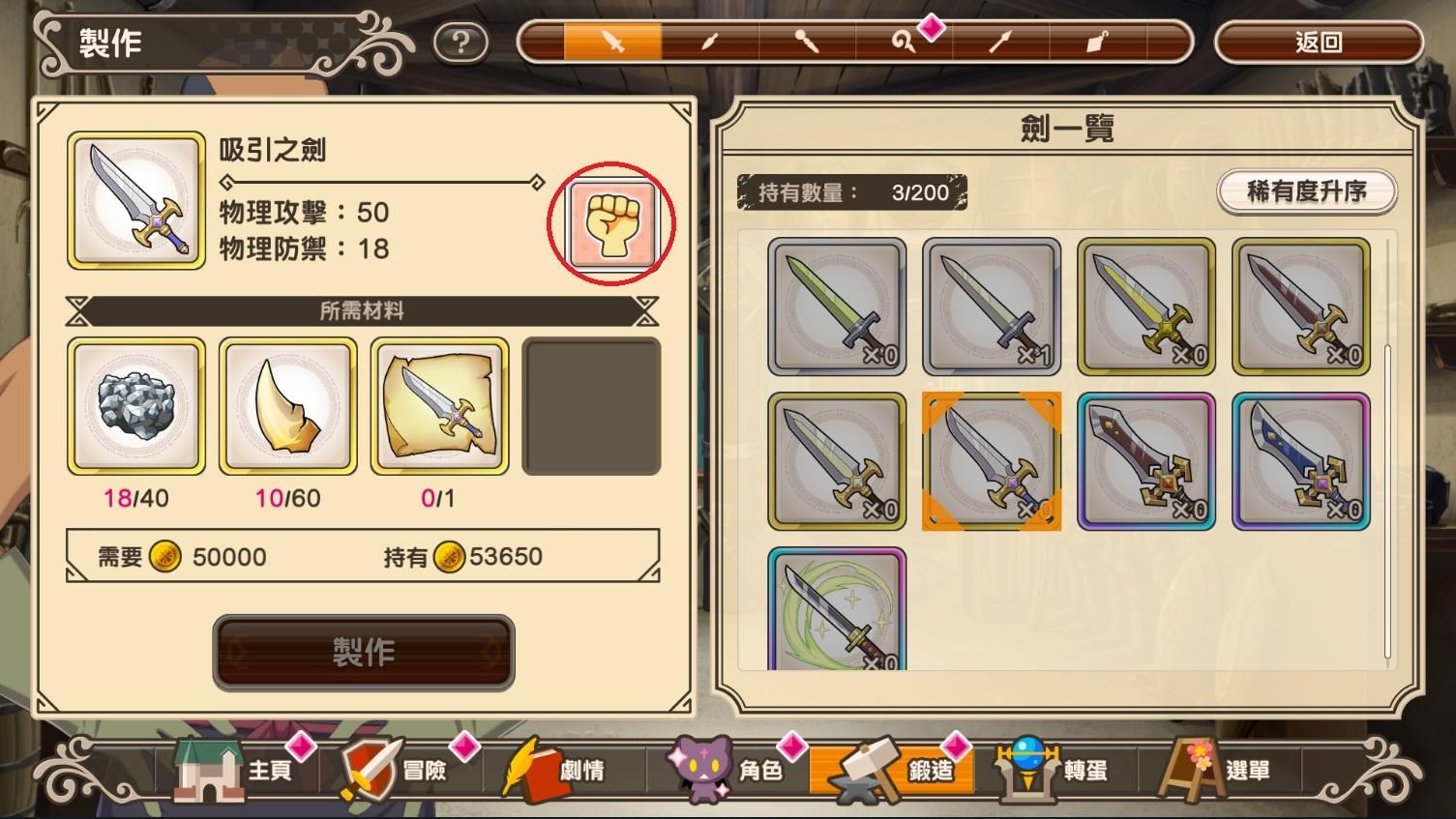Open the help question mark icon
This screenshot has height=819, width=1456.
click(461, 43)
